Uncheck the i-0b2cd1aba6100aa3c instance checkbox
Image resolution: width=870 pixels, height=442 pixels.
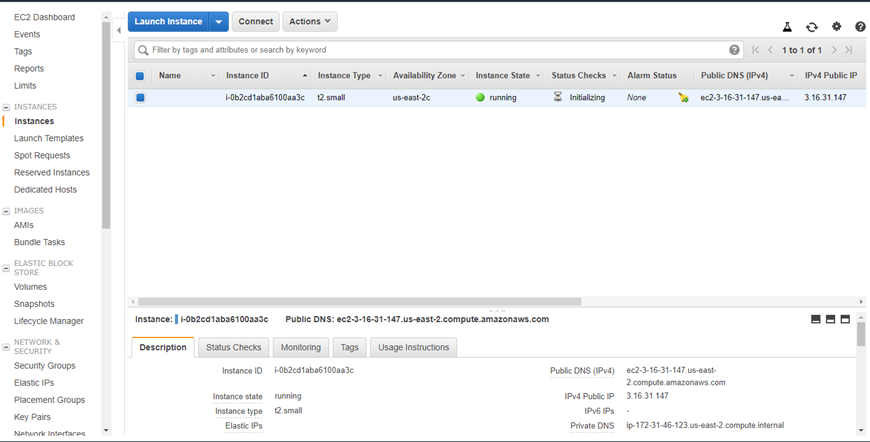[x=140, y=98]
